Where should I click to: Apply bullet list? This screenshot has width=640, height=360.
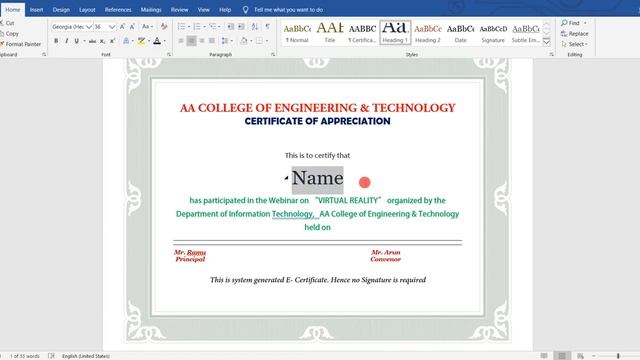point(181,27)
